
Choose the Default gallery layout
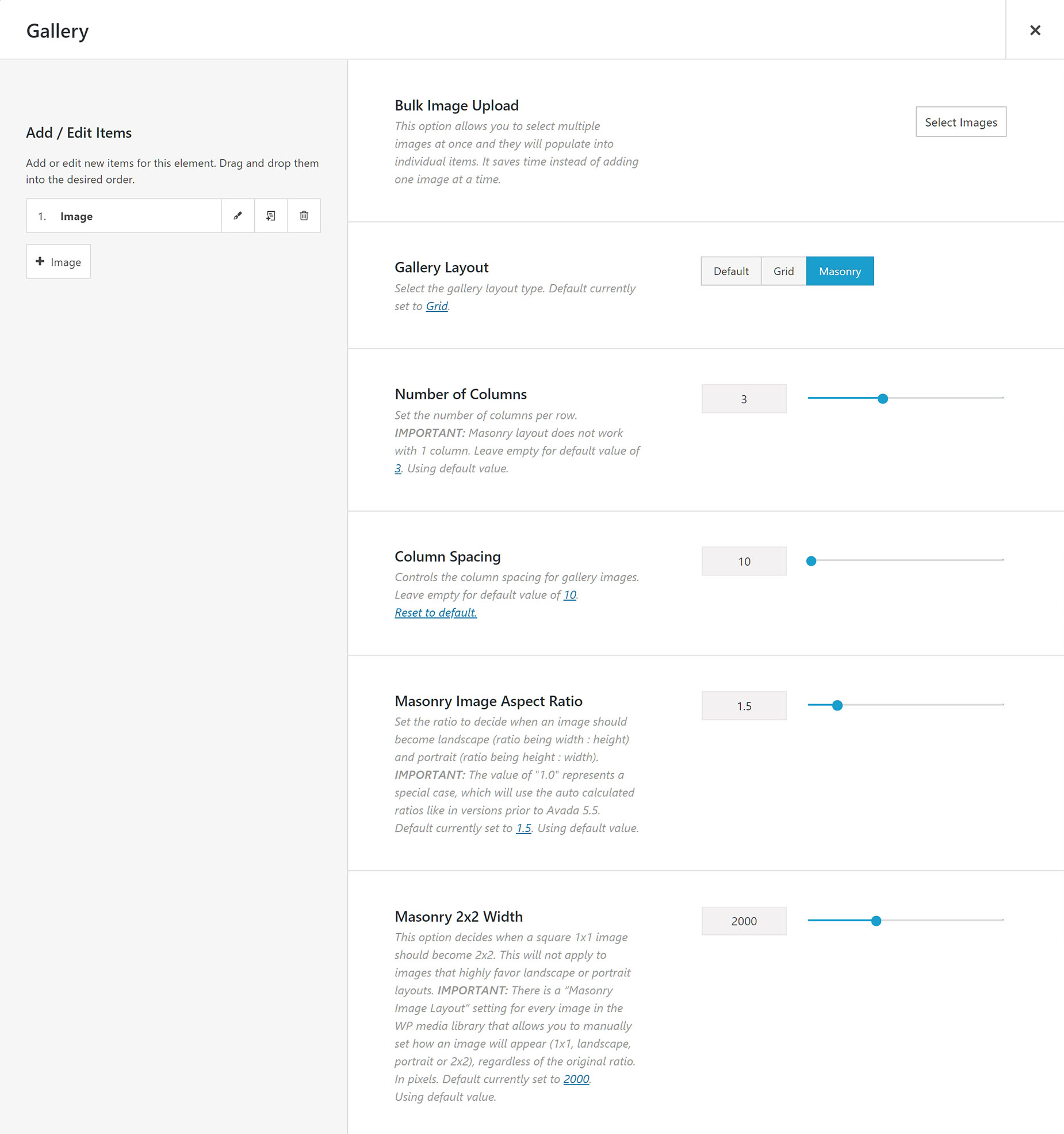(730, 271)
